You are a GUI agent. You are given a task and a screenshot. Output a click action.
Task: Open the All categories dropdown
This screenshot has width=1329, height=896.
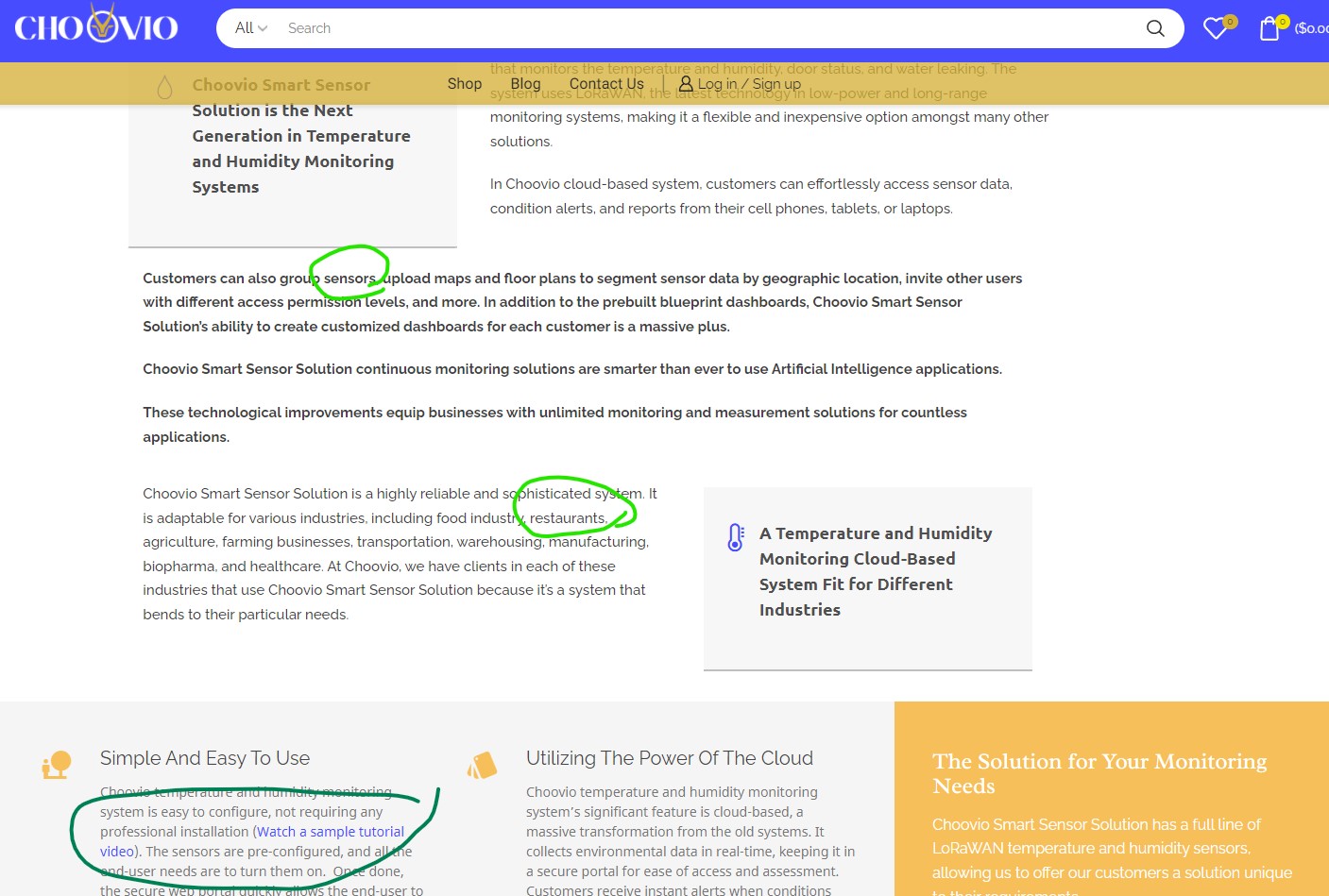click(250, 28)
